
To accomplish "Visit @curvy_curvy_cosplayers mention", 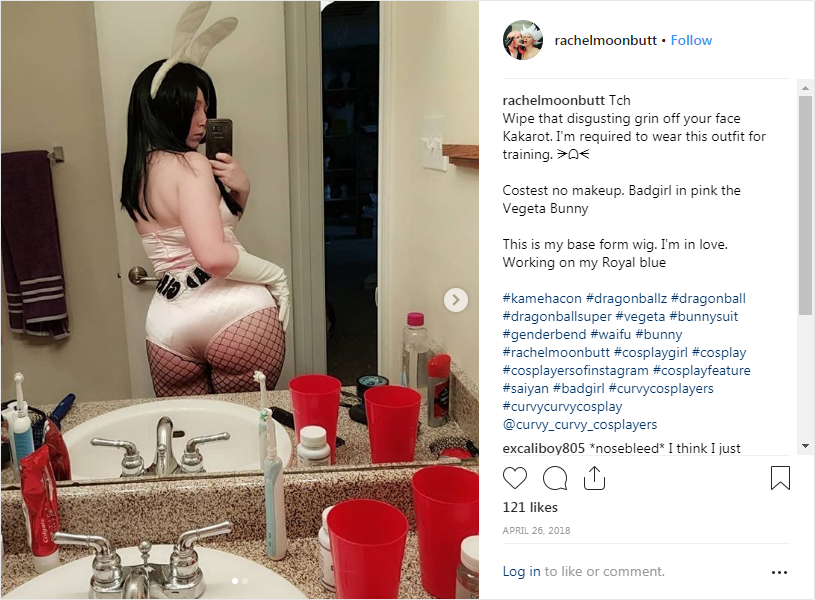I will click(580, 424).
